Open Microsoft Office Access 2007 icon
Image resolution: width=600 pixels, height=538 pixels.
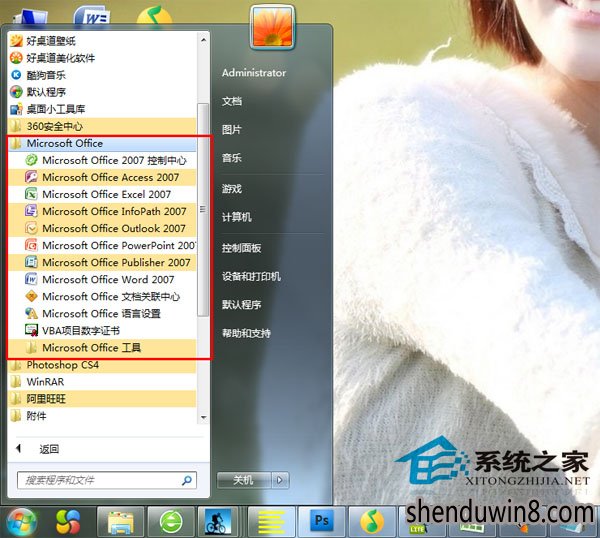click(31, 177)
